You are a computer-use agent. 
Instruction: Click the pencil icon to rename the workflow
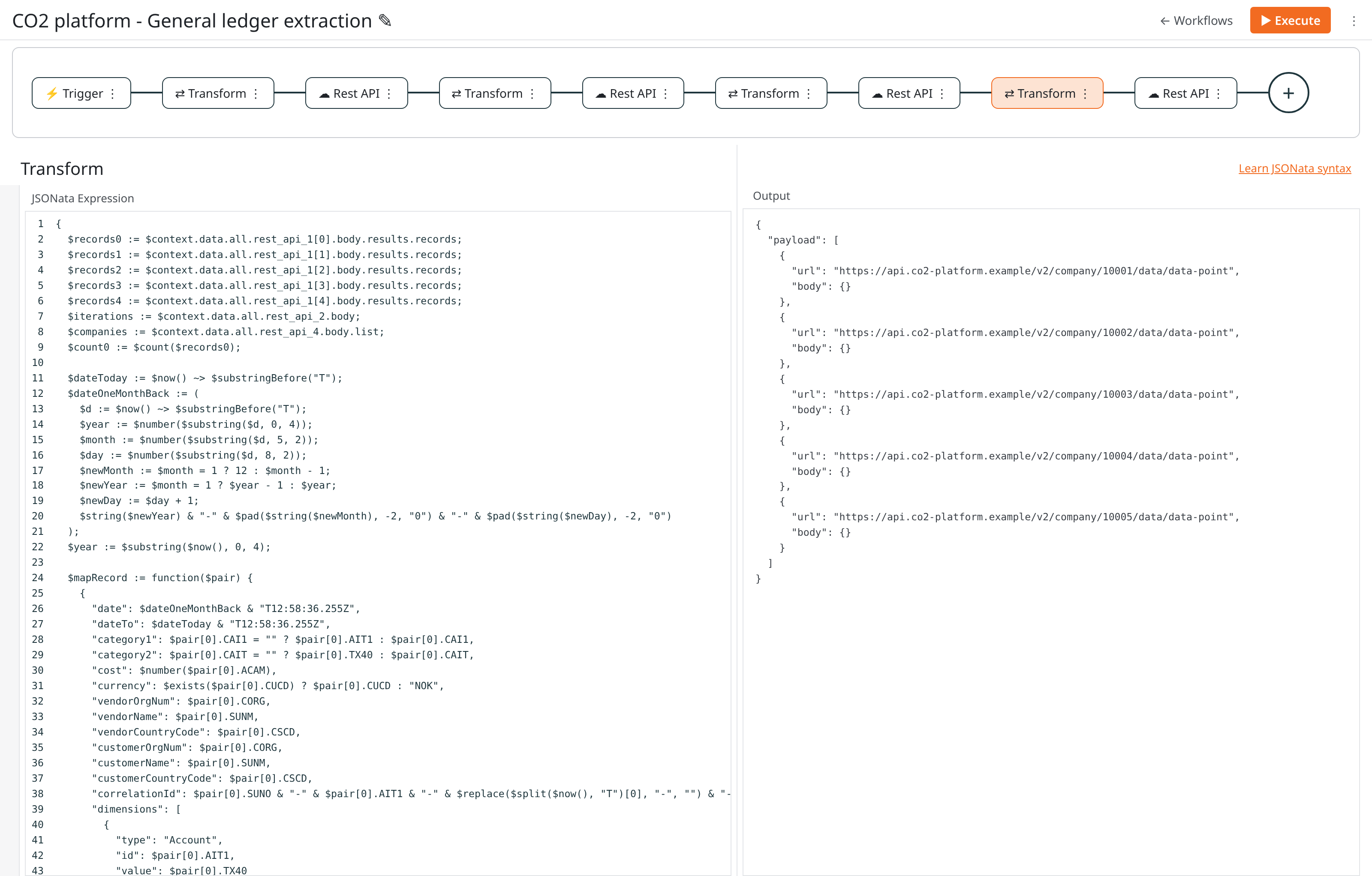pyautogui.click(x=385, y=21)
